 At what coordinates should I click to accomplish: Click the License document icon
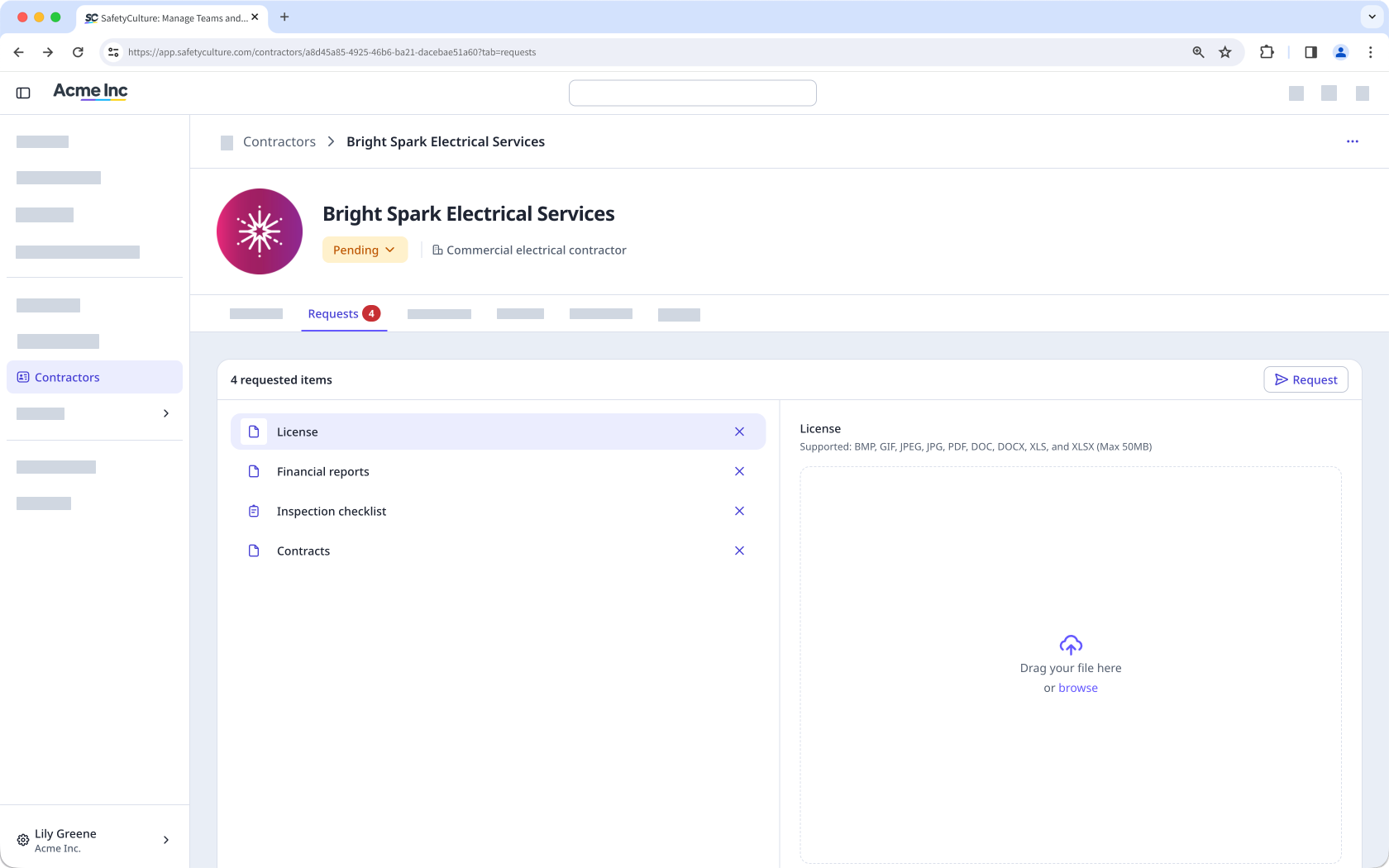pyautogui.click(x=254, y=432)
